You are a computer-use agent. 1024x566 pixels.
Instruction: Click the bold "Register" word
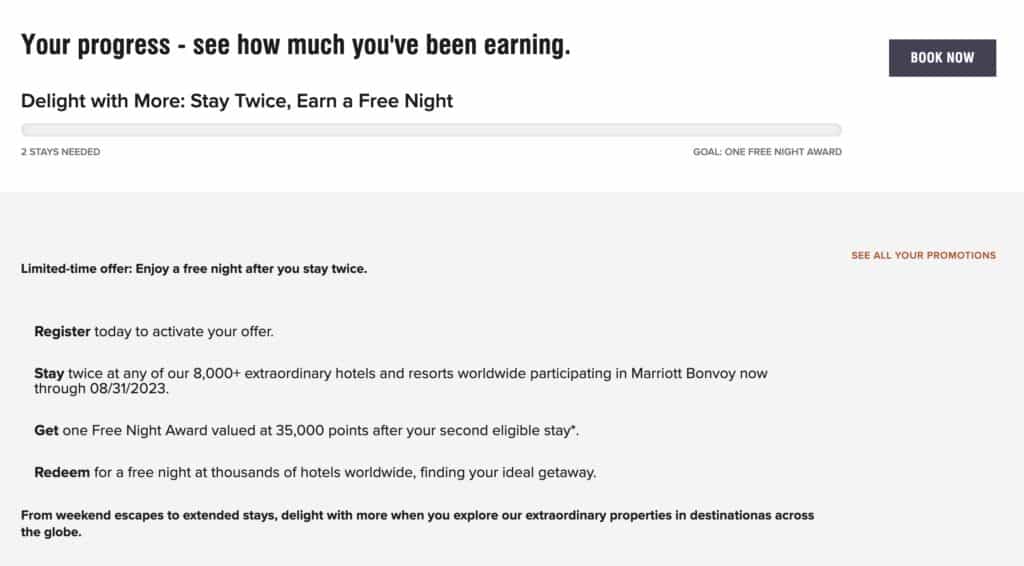(62, 331)
